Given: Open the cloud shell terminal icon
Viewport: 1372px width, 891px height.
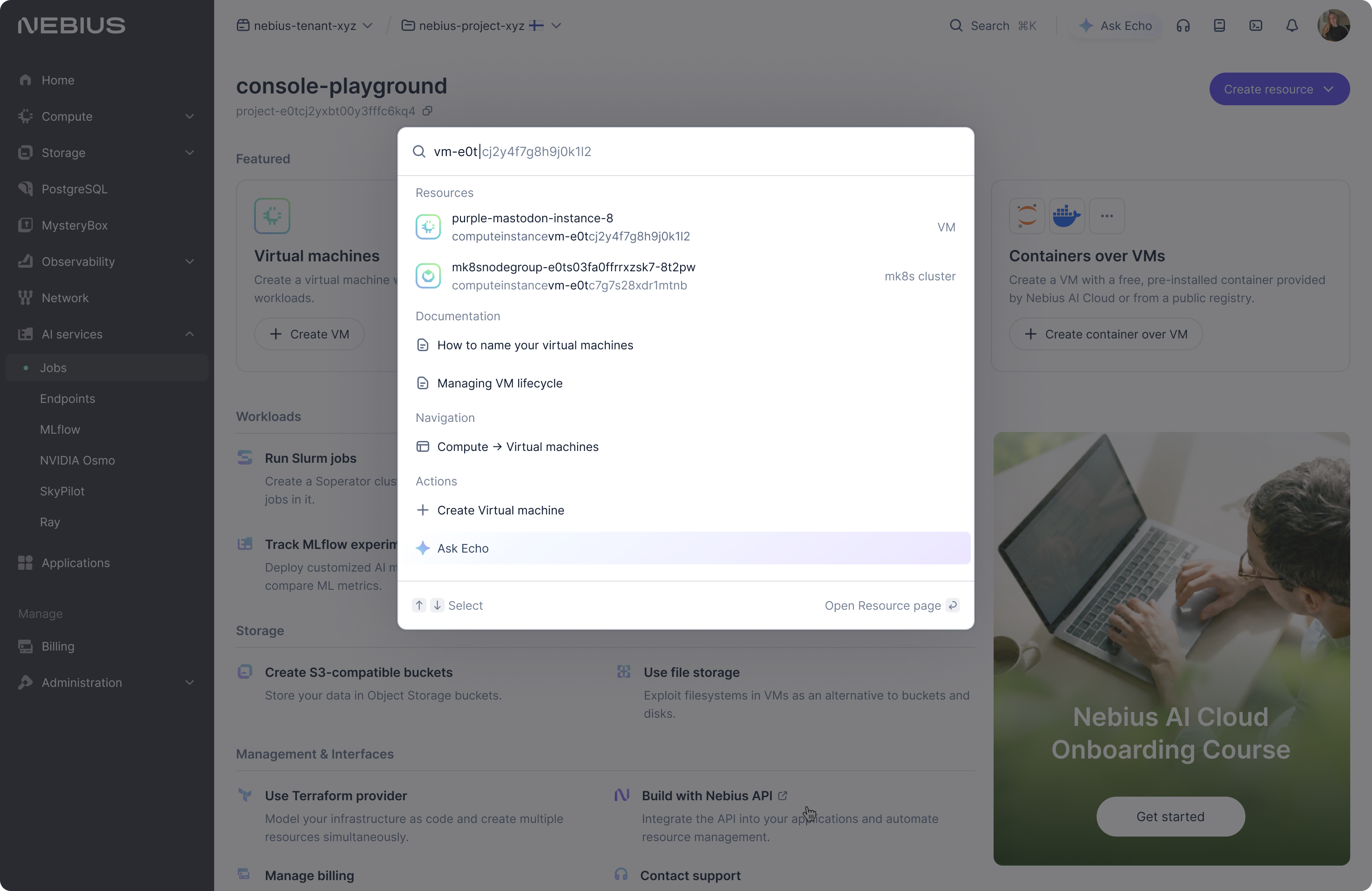Looking at the screenshot, I should (x=1255, y=25).
